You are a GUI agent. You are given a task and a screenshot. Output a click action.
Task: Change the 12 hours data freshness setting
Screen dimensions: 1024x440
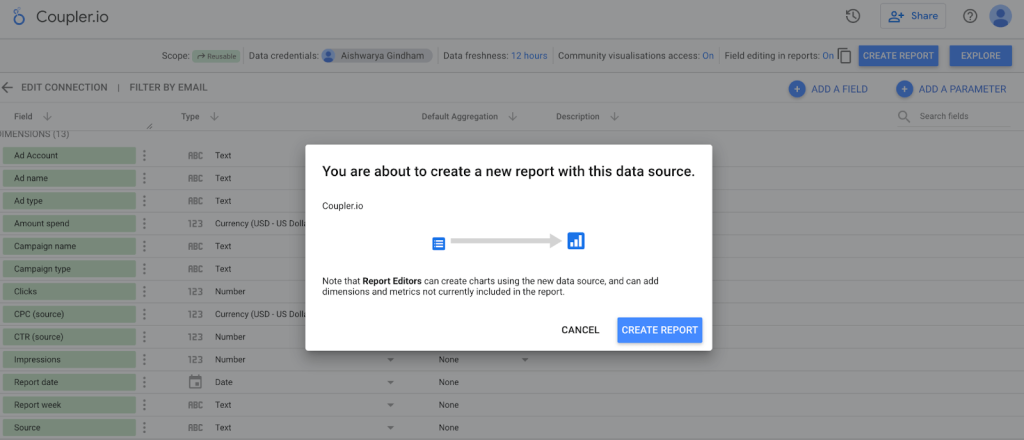coord(529,56)
